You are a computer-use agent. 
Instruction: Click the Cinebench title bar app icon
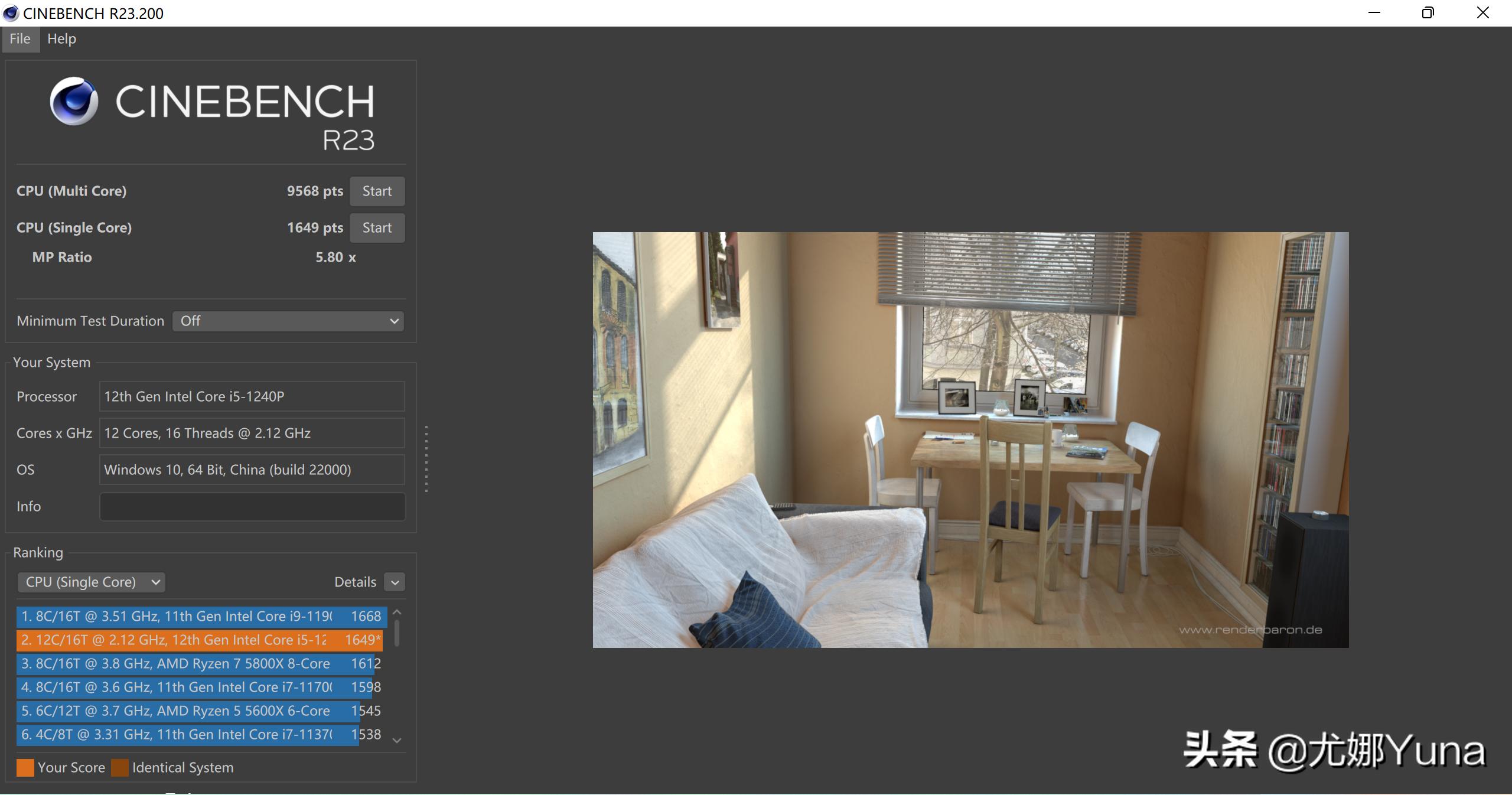click(x=11, y=13)
